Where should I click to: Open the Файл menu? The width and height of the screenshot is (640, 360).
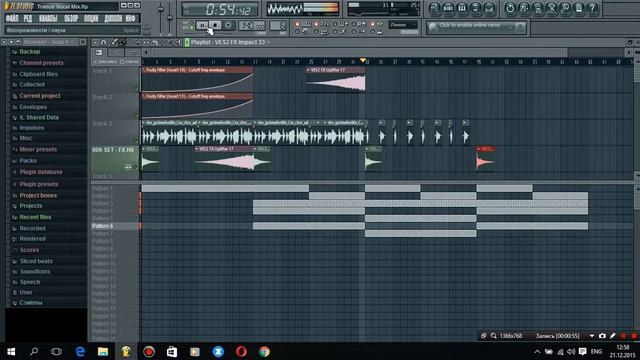12,18
